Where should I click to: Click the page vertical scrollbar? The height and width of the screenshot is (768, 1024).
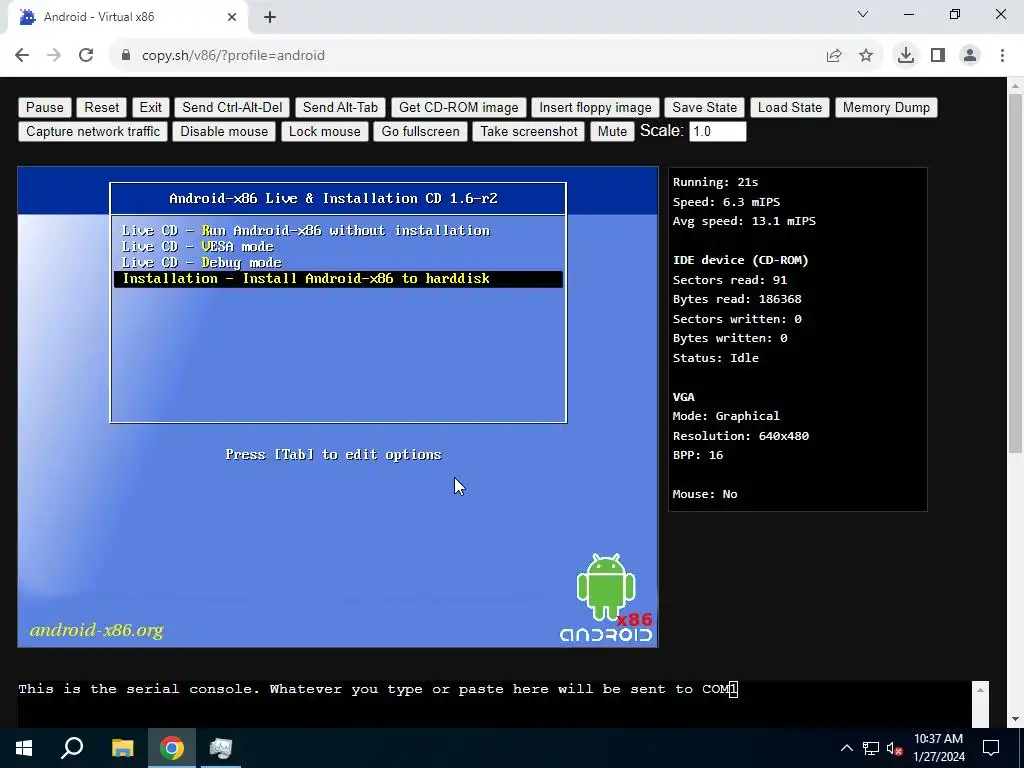pyautogui.click(x=1015, y=274)
